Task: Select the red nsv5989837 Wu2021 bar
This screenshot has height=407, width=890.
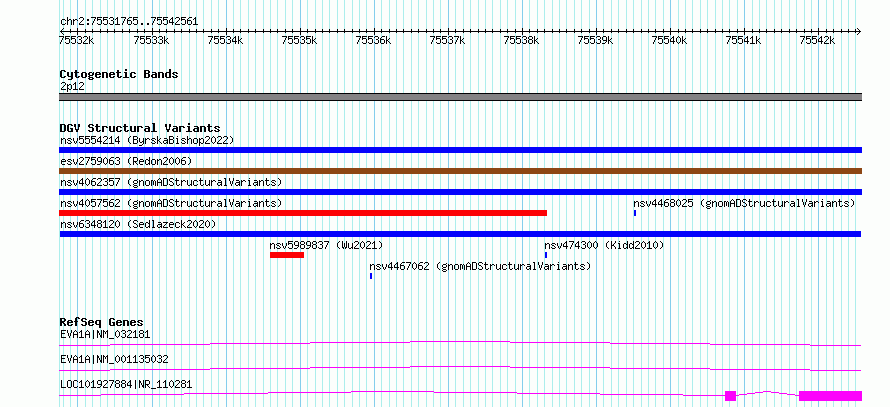Action: pyautogui.click(x=287, y=255)
